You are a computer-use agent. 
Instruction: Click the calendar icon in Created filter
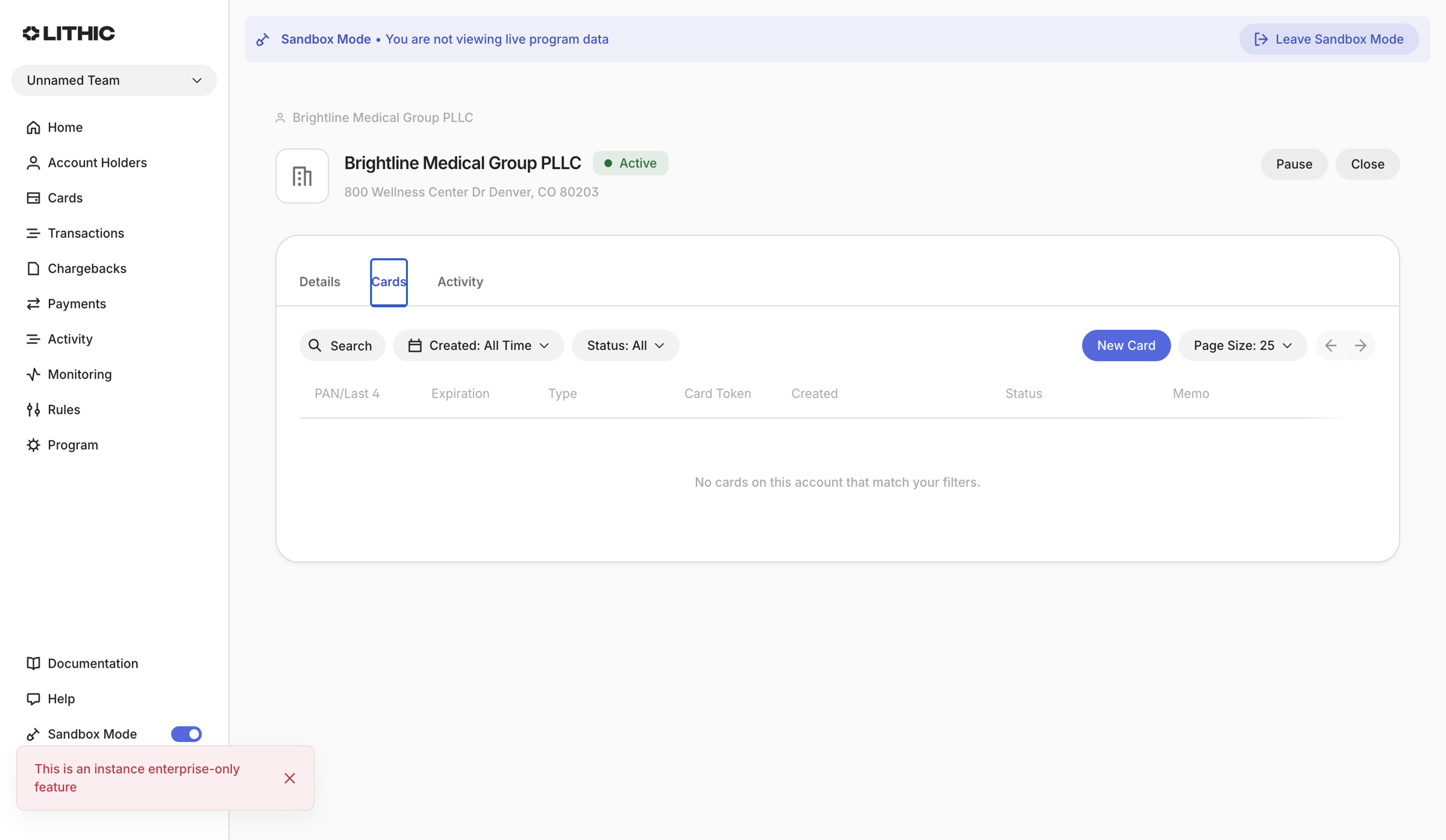point(415,346)
